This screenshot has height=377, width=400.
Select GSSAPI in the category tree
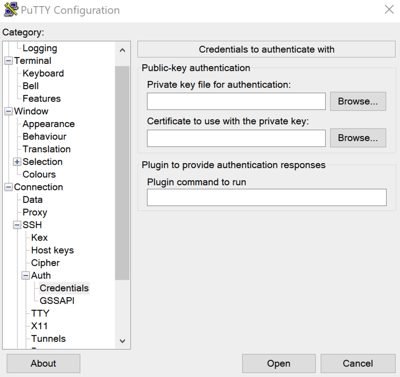pos(57,301)
